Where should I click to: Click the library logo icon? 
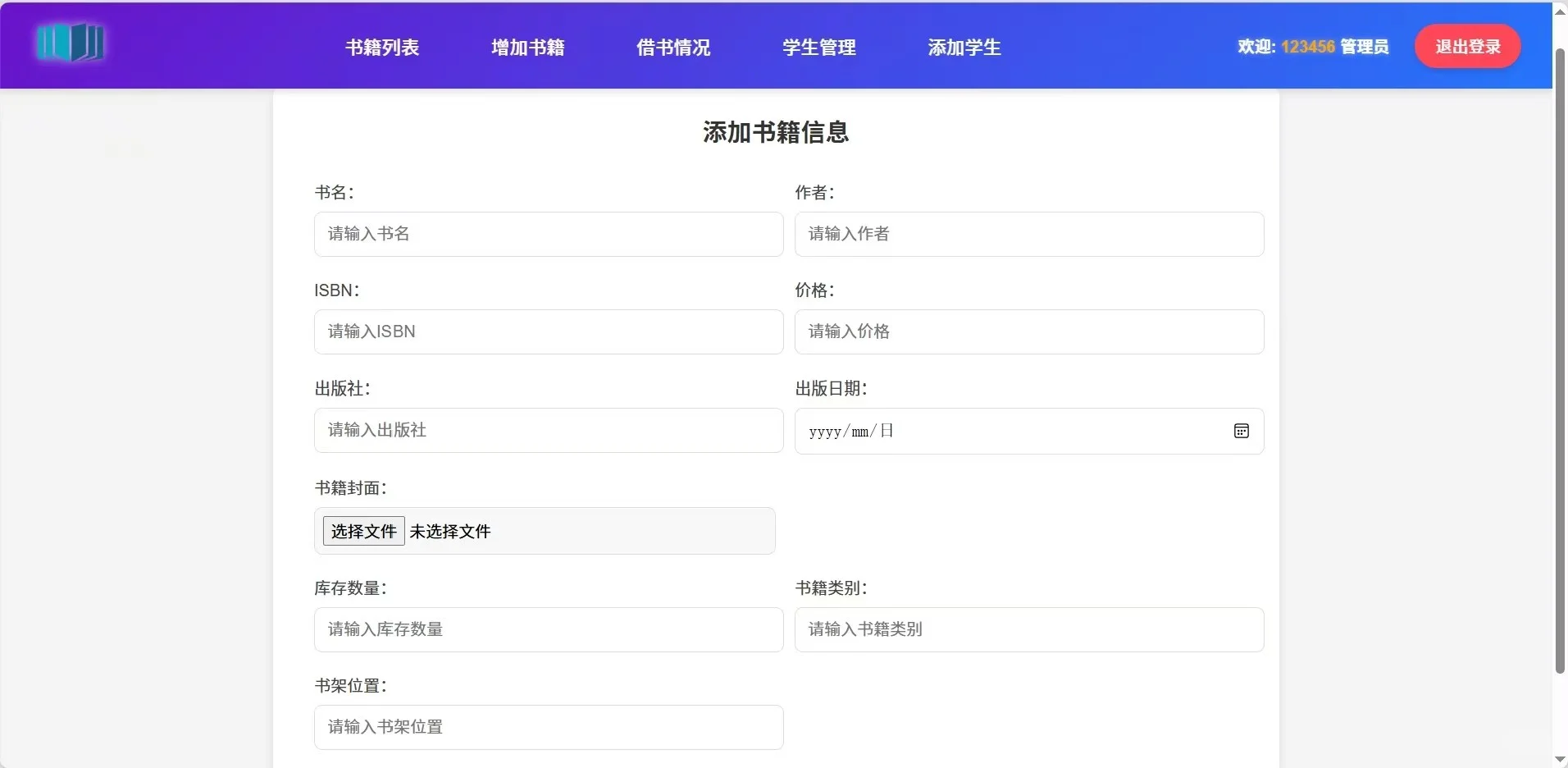point(71,43)
